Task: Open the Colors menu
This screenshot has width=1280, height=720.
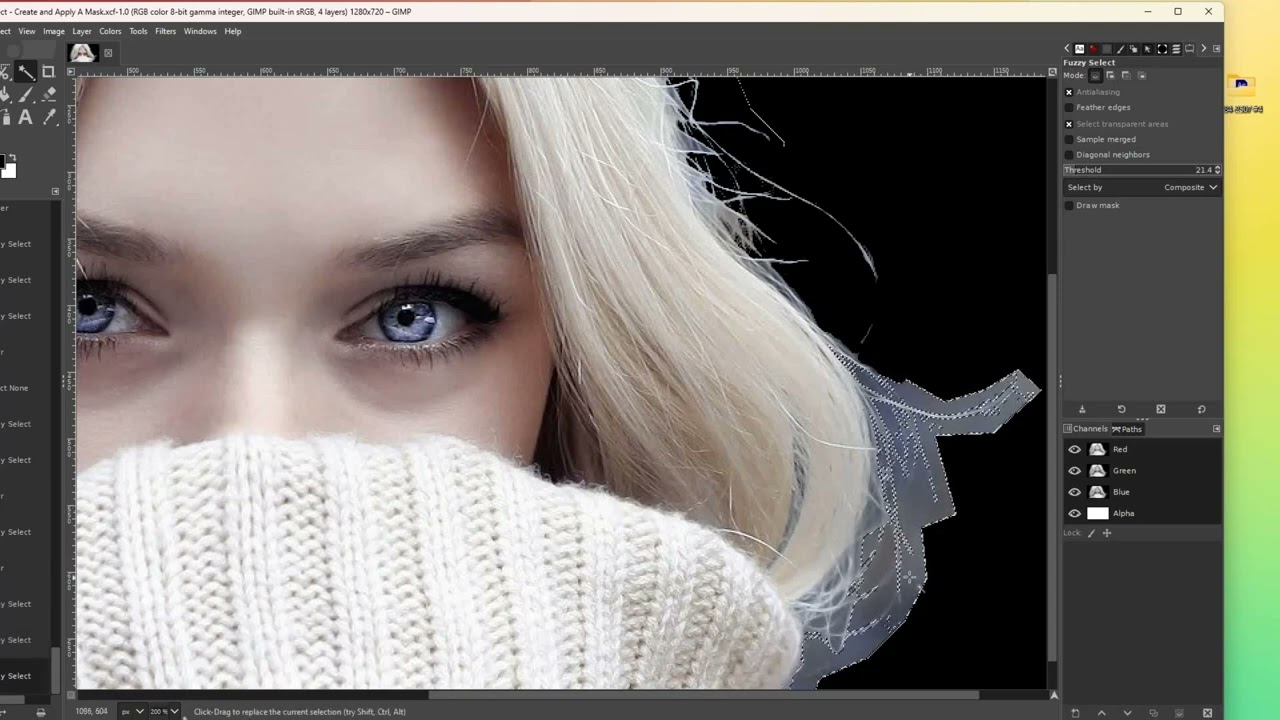Action: click(x=110, y=31)
